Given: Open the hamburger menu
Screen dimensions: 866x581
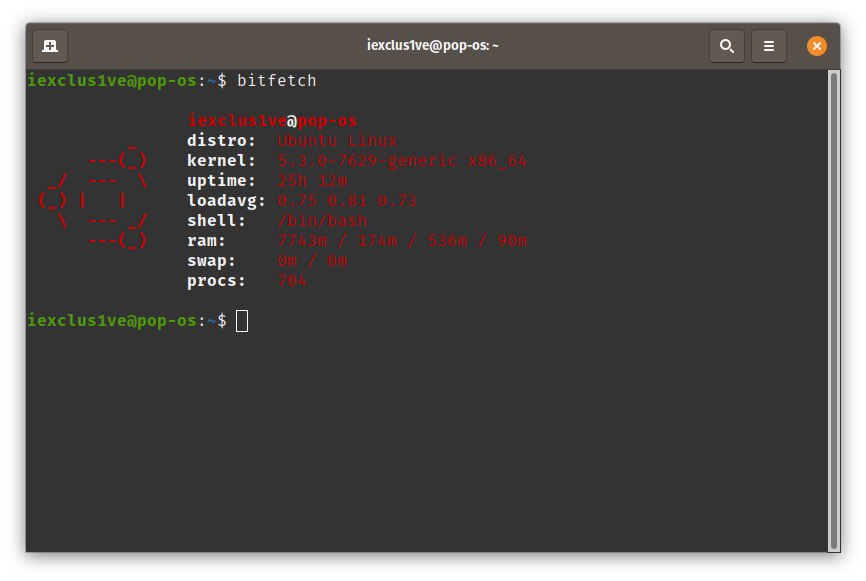Looking at the screenshot, I should point(768,46).
